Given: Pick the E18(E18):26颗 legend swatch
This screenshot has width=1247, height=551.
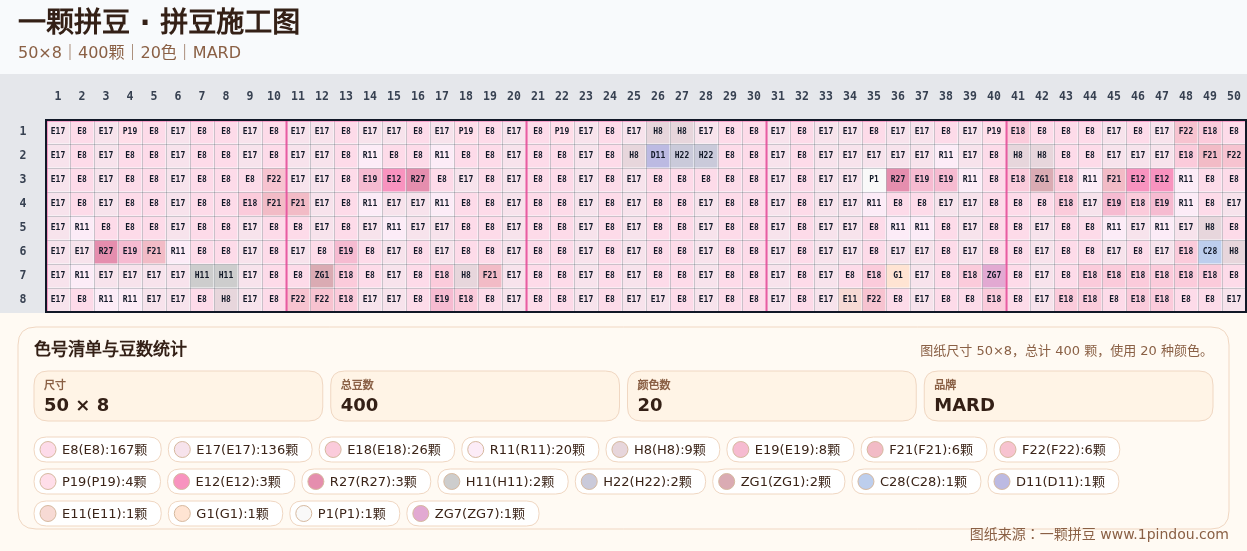Looking at the screenshot, I should [x=387, y=450].
